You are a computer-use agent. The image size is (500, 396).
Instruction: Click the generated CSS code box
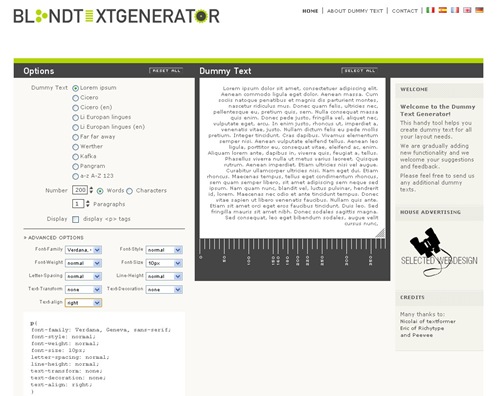104,354
